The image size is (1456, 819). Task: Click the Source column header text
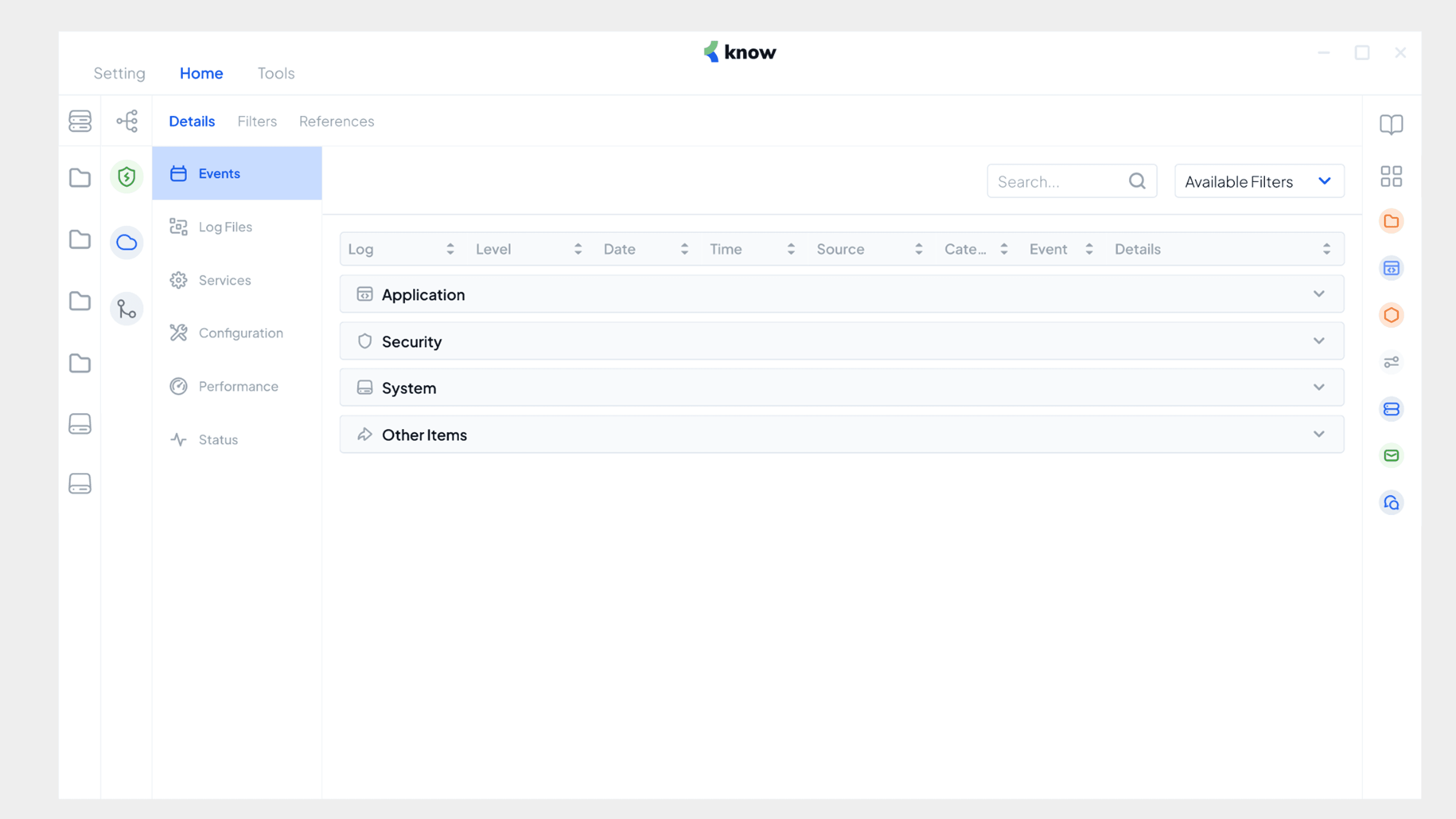(x=840, y=249)
